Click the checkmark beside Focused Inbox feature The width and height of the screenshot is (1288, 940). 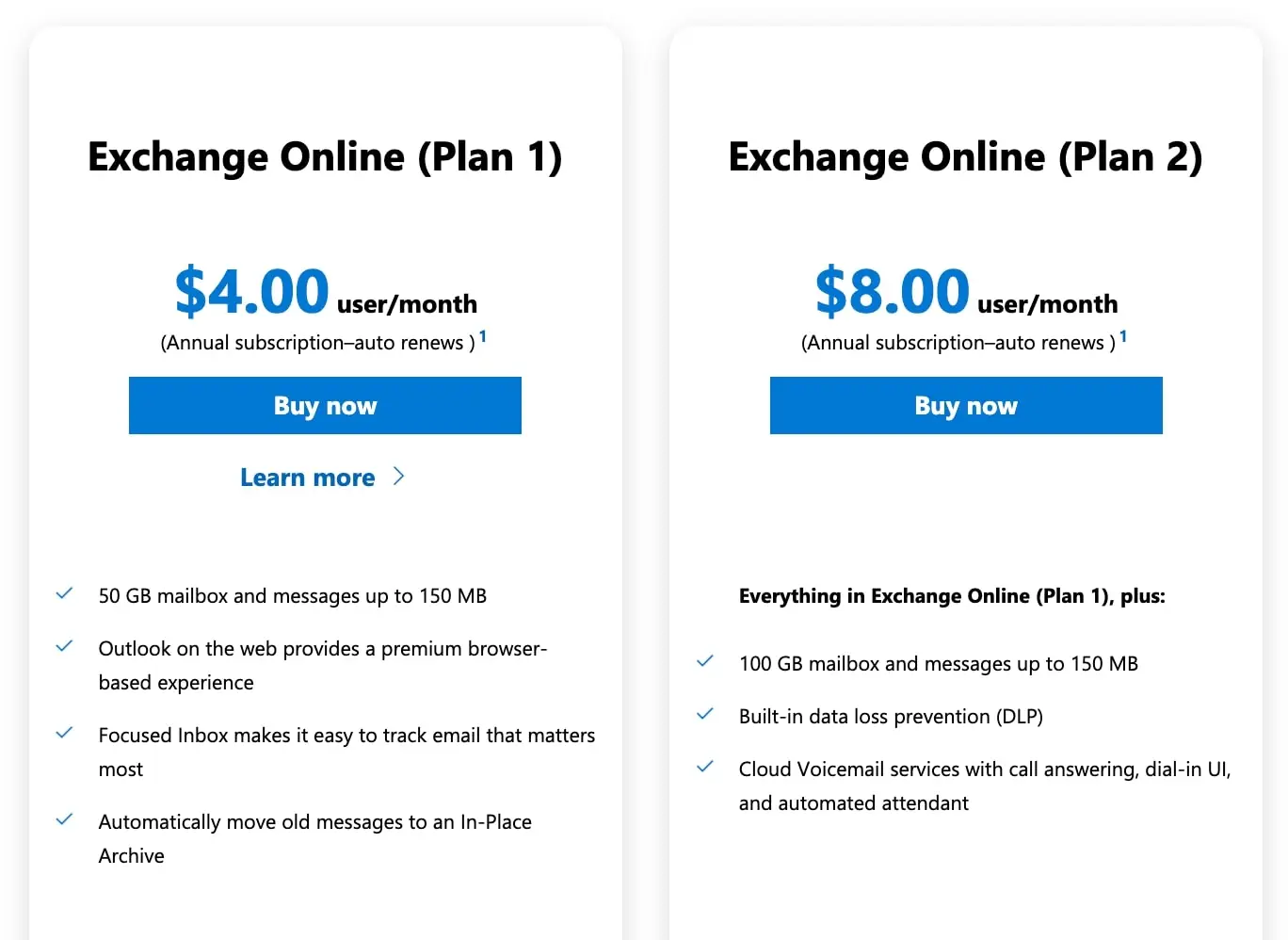coord(64,734)
